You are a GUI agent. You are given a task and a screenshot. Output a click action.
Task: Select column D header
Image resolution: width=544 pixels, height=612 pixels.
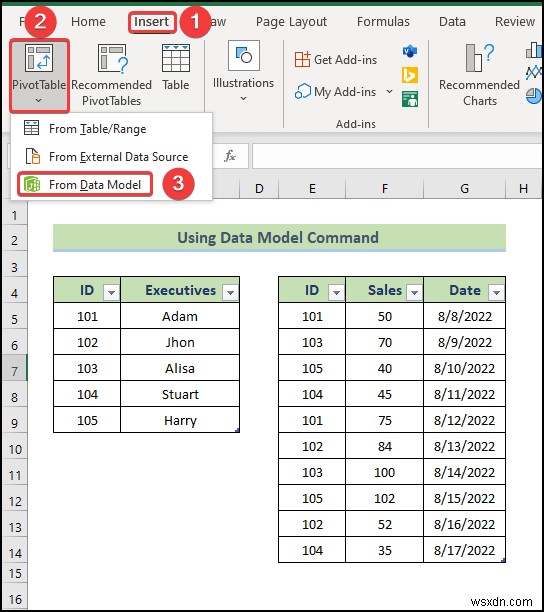coord(259,189)
